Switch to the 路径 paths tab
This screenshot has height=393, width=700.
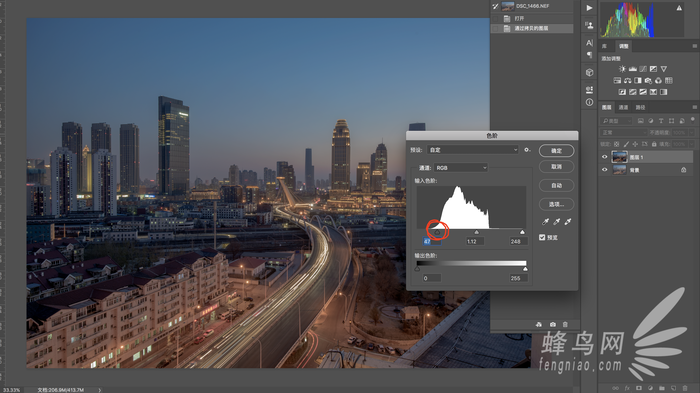(x=640, y=107)
